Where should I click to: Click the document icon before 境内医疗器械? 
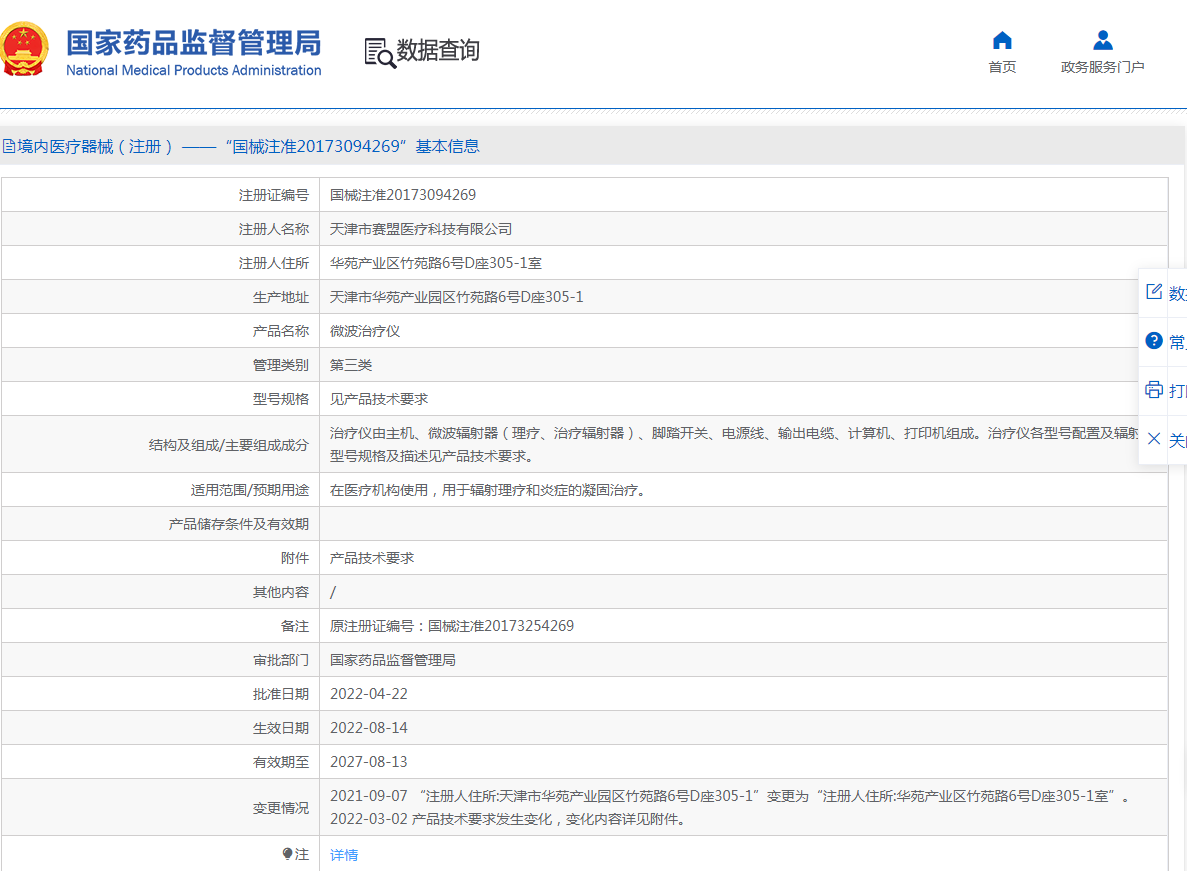[8, 146]
